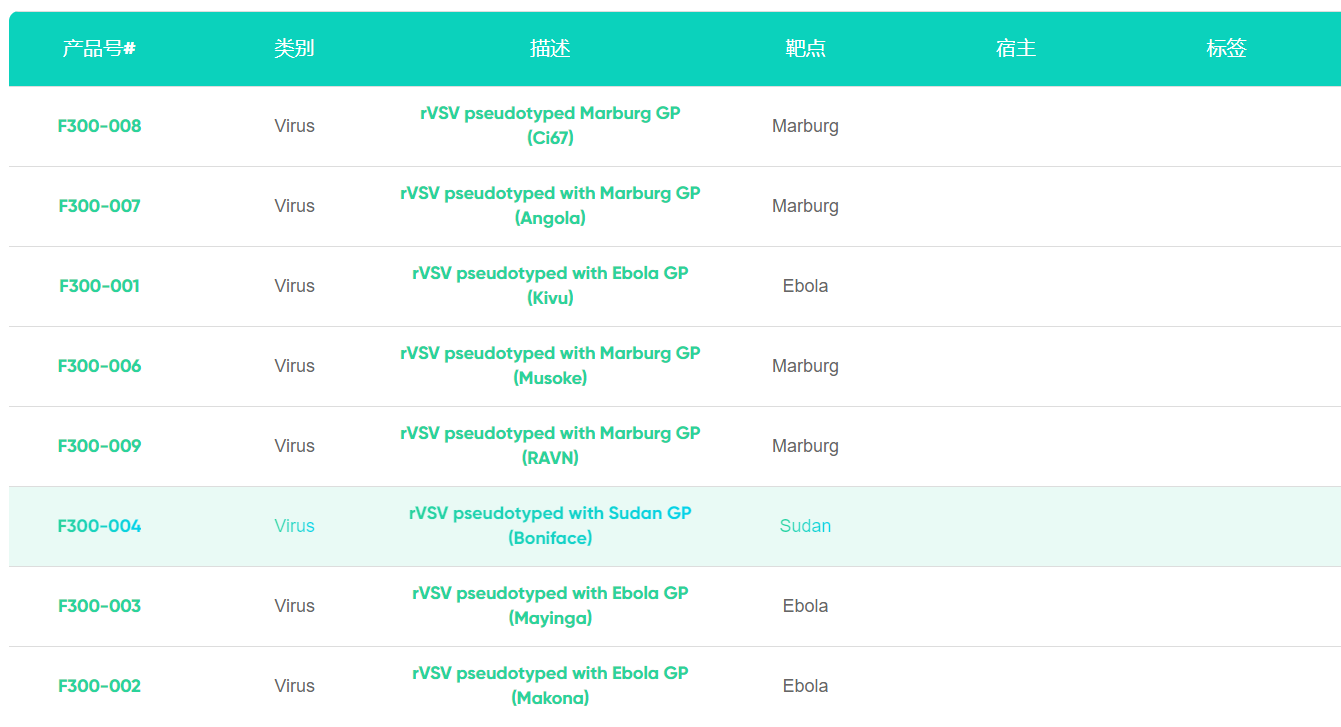Open product number F300-004 link

tap(99, 526)
